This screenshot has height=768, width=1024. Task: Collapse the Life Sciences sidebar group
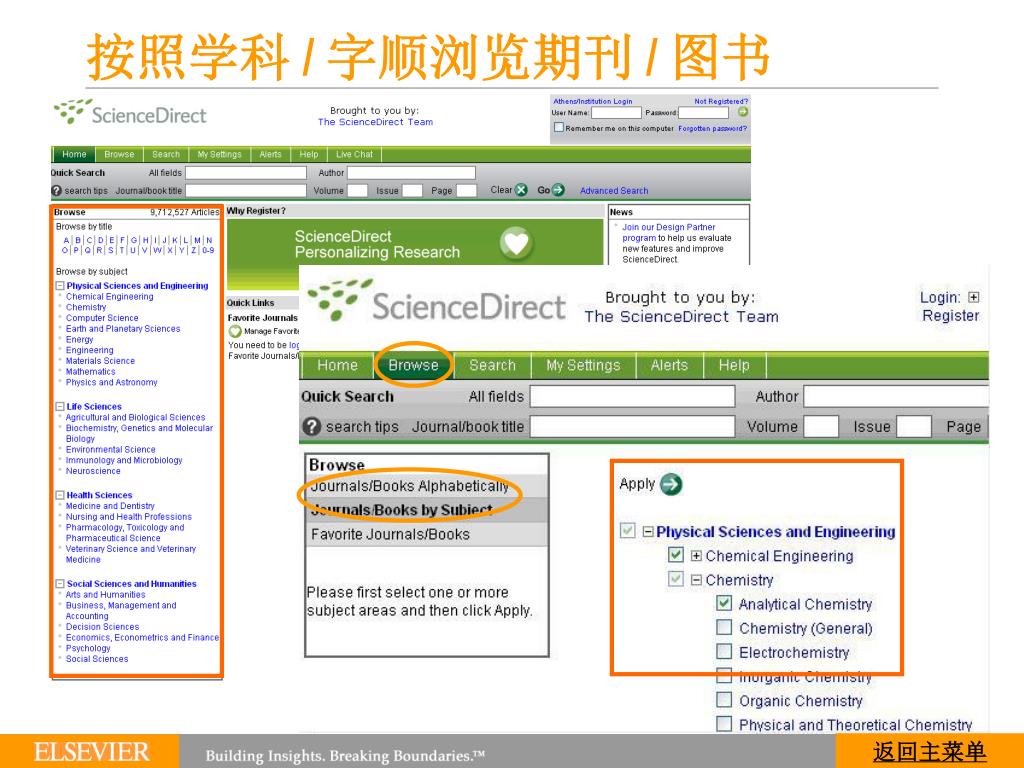60,406
